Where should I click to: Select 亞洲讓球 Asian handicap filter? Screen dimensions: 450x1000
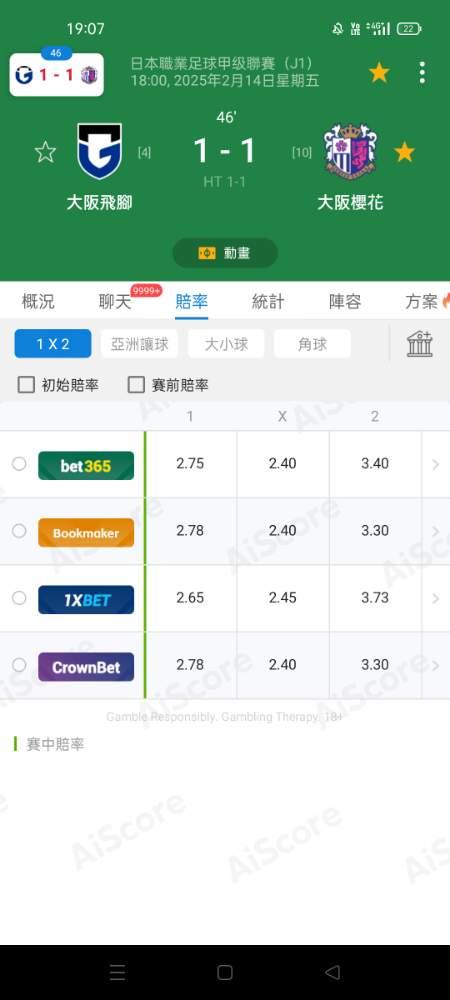pyautogui.click(x=140, y=344)
